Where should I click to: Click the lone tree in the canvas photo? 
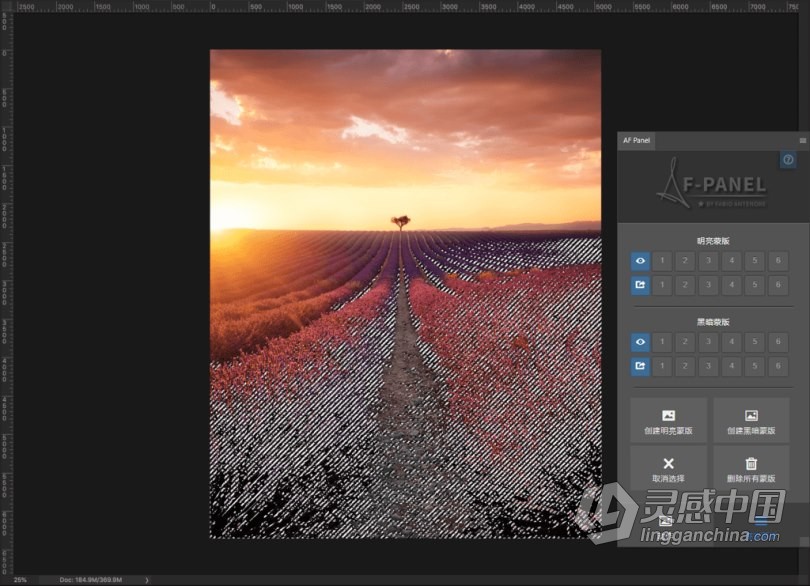point(400,223)
